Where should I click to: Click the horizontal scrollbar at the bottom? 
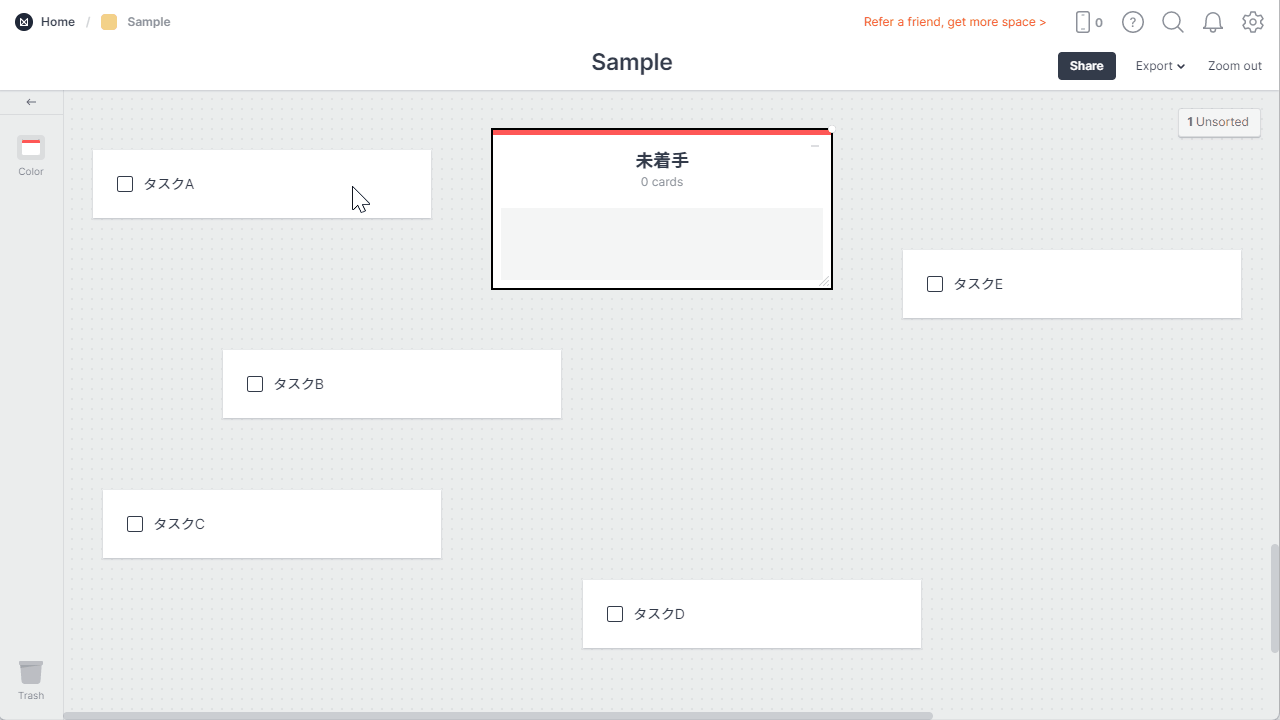[498, 716]
